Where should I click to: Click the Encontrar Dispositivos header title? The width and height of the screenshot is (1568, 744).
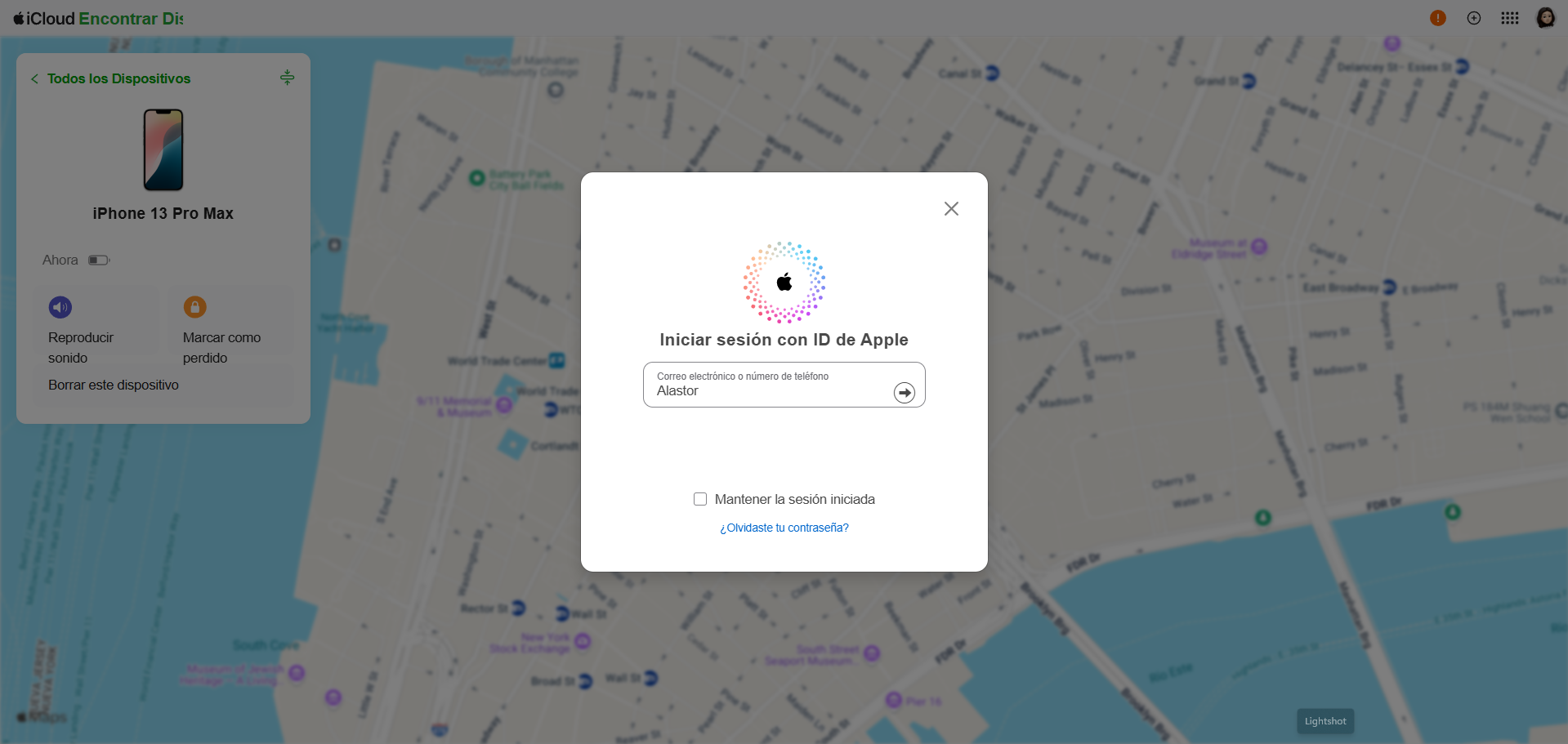click(131, 18)
